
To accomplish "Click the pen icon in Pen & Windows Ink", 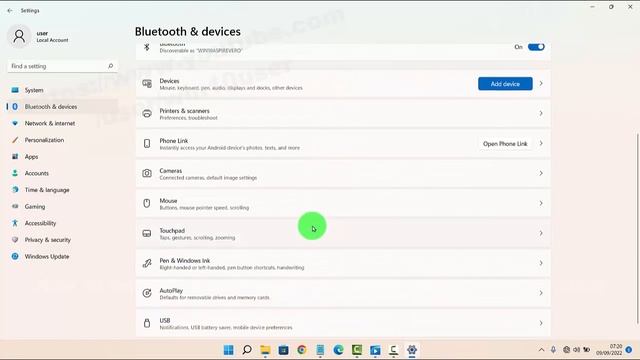I will pyautogui.click(x=147, y=263).
